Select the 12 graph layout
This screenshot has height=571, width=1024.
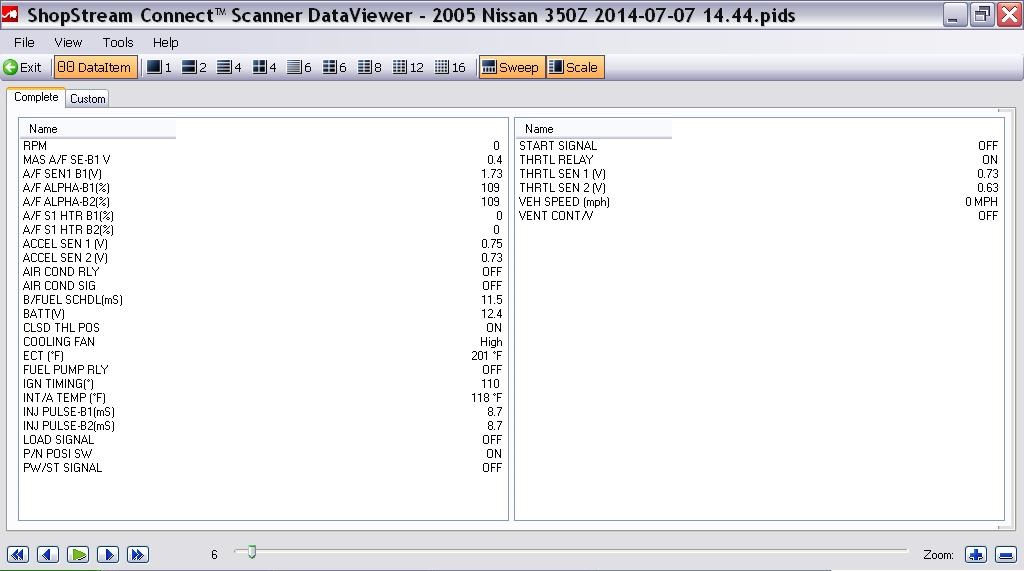point(408,67)
